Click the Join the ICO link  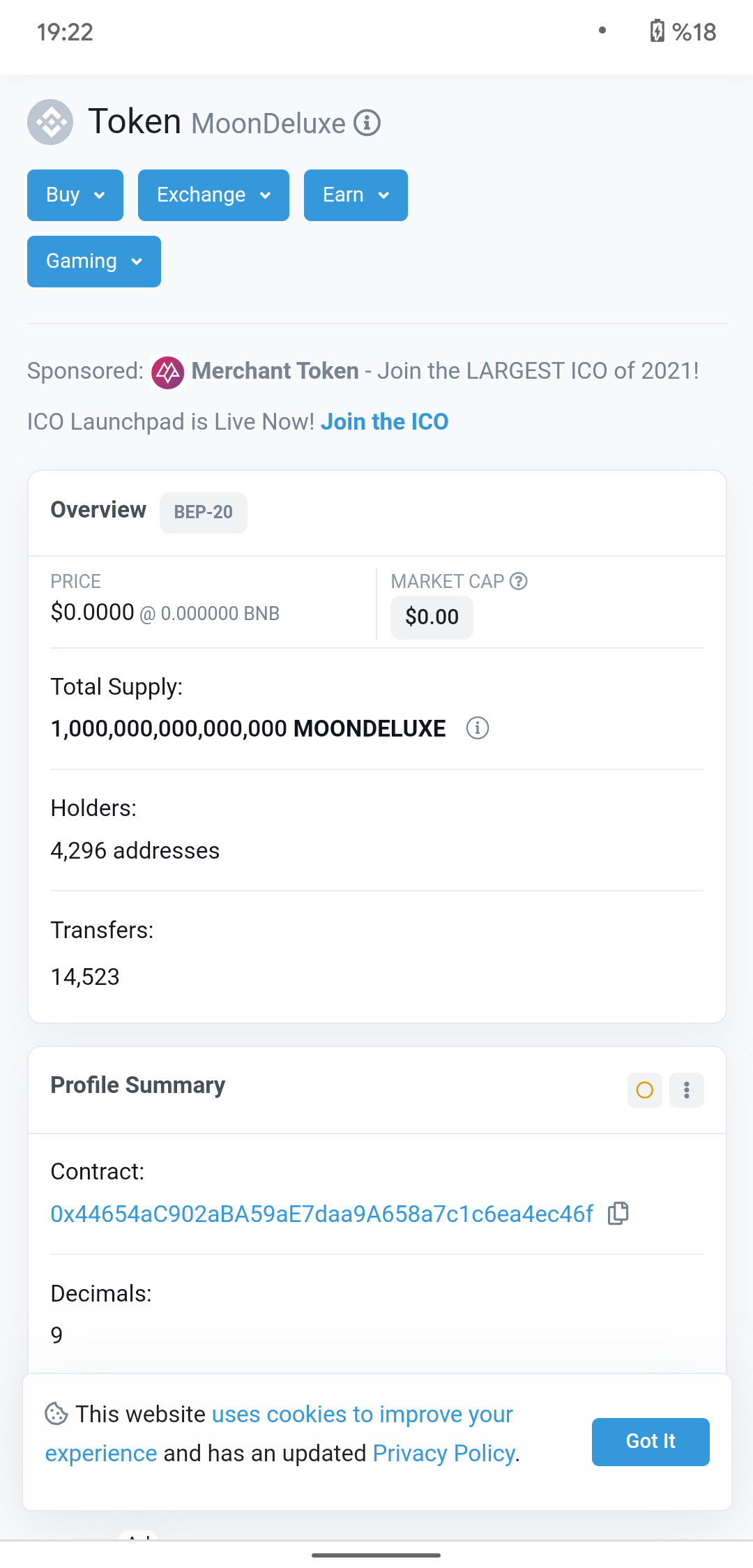point(384,422)
